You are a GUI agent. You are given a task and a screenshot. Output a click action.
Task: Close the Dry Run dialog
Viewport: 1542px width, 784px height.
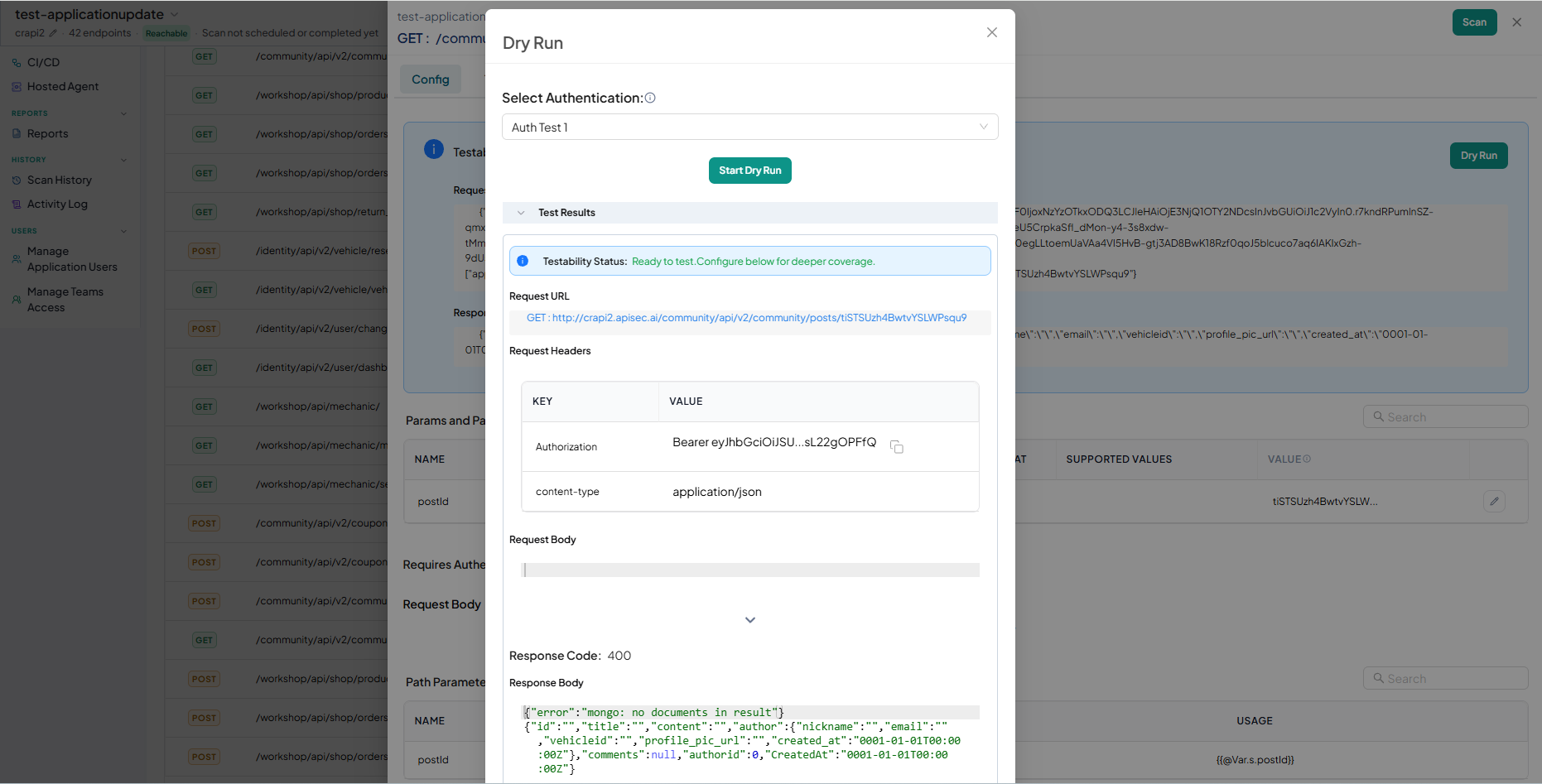[991, 32]
